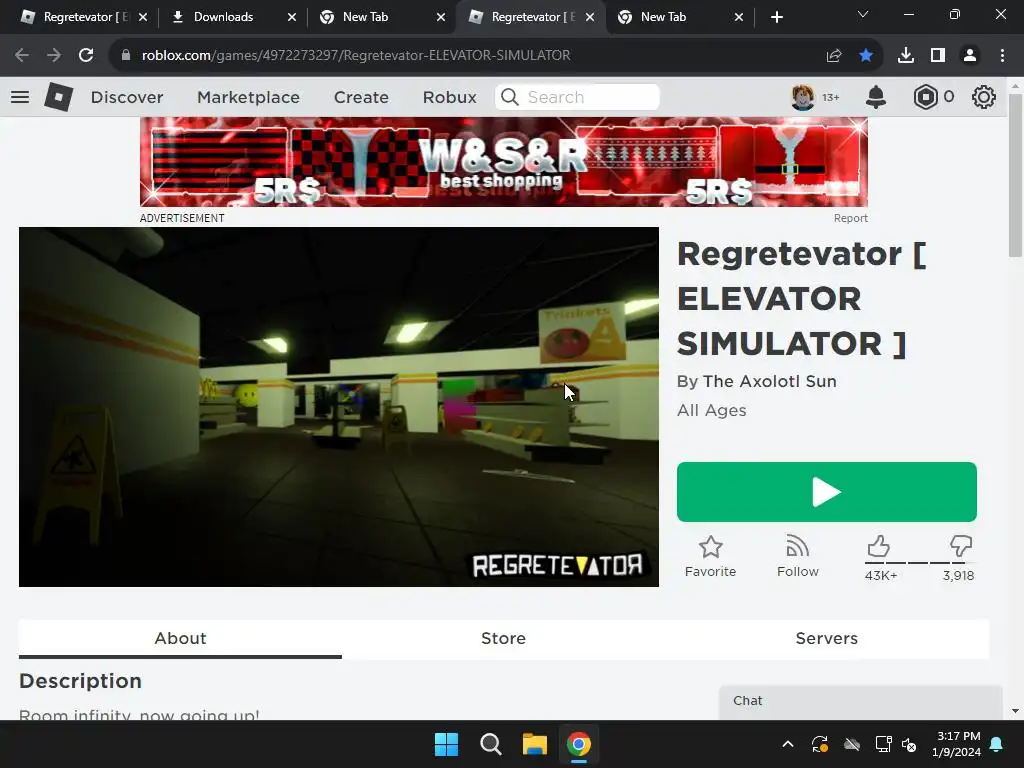Switch to the Store tab
The width and height of the screenshot is (1024, 768).
(504, 639)
